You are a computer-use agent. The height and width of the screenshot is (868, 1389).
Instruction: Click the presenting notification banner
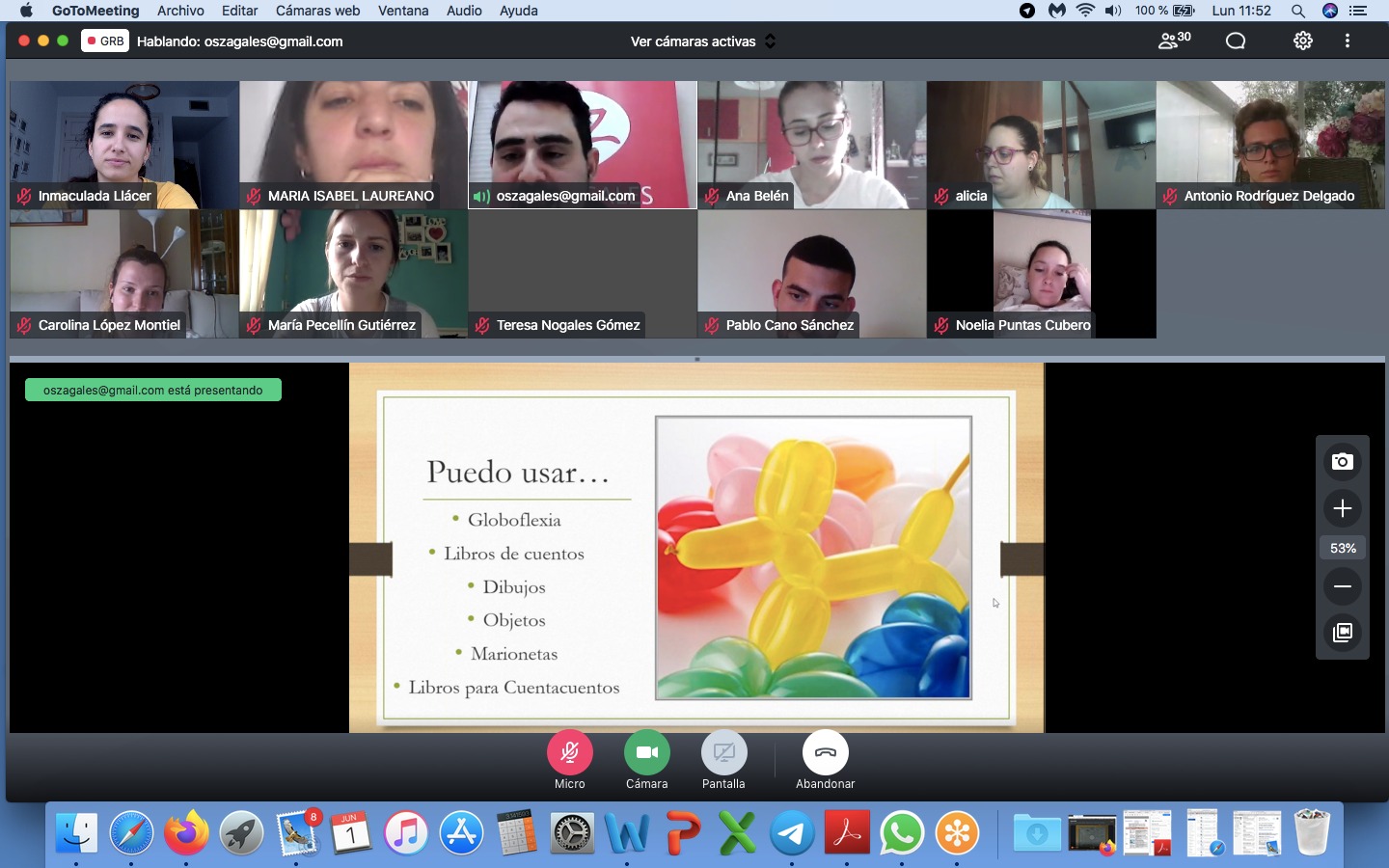point(153,390)
